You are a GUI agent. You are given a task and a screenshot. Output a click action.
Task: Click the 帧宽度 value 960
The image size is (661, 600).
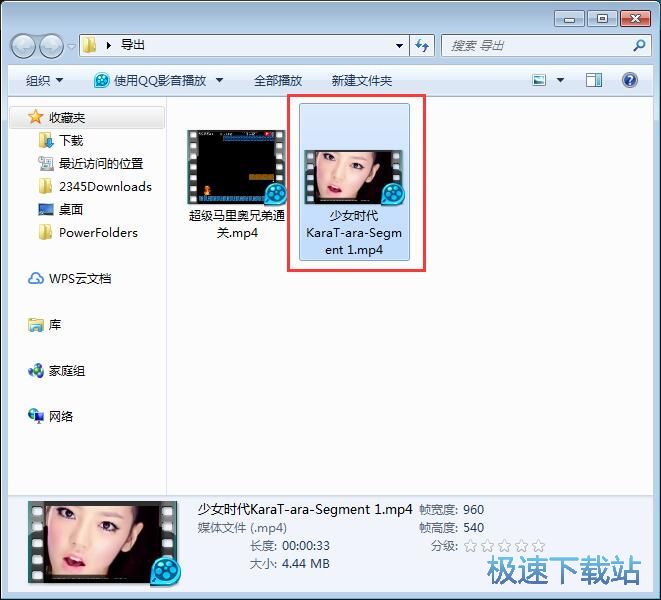pyautogui.click(x=473, y=510)
